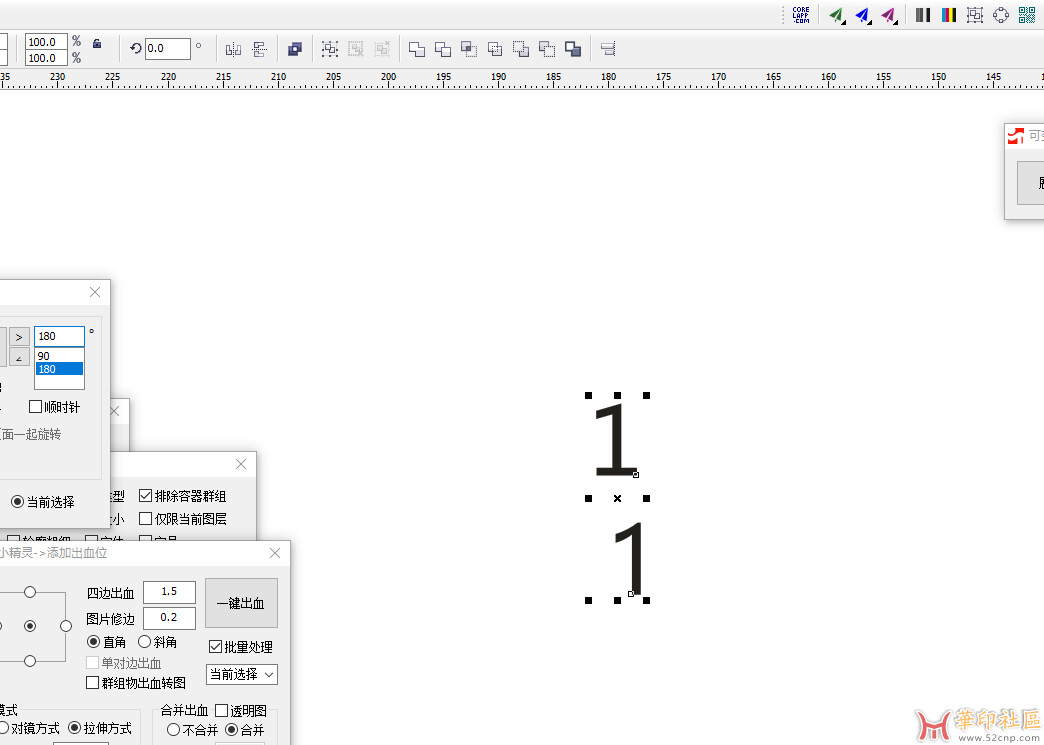Viewport: 1044px width, 745px height.
Task: Click the crop marks frame icon
Action: tap(975, 15)
